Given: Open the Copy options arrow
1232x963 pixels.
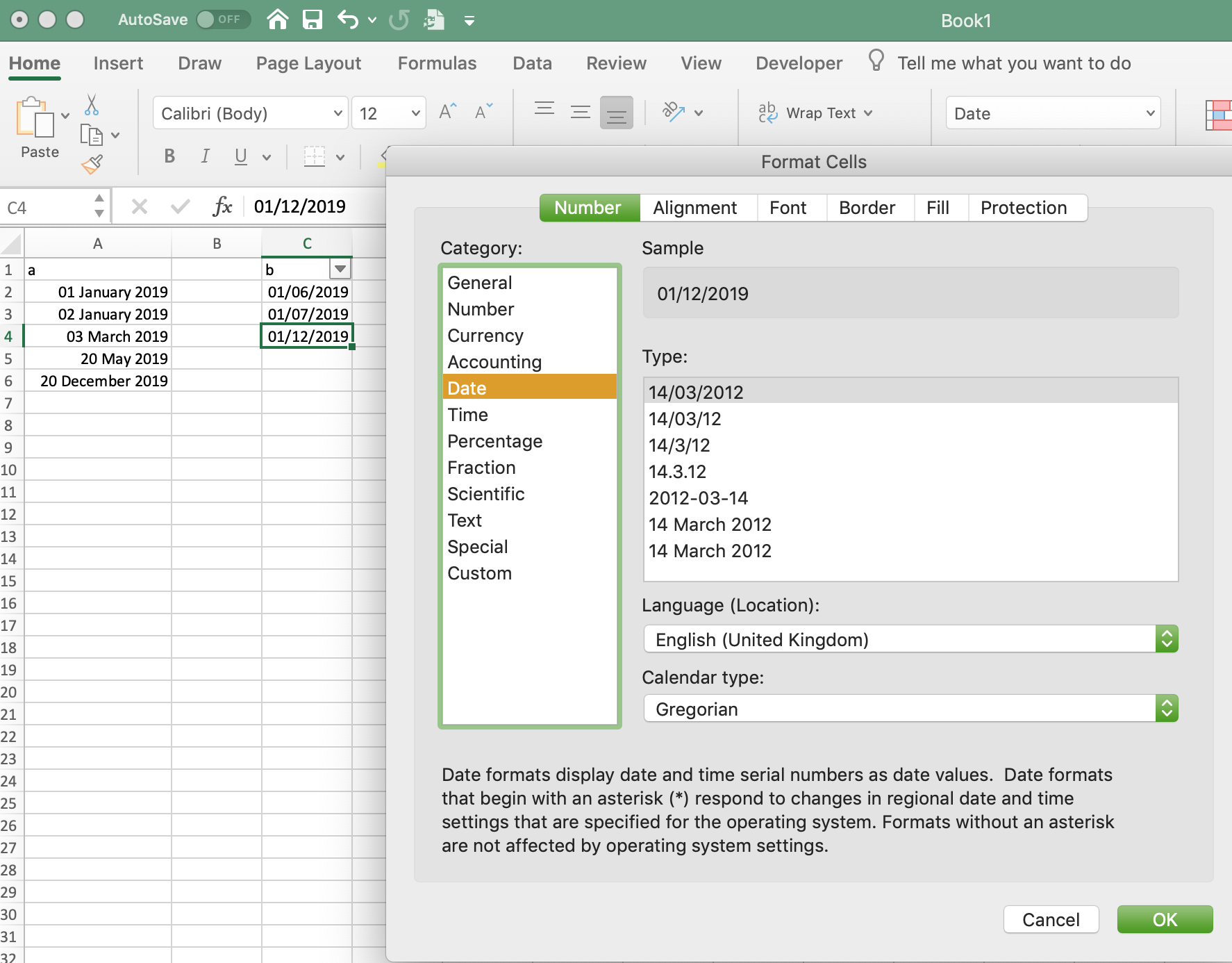Looking at the screenshot, I should click(x=115, y=135).
